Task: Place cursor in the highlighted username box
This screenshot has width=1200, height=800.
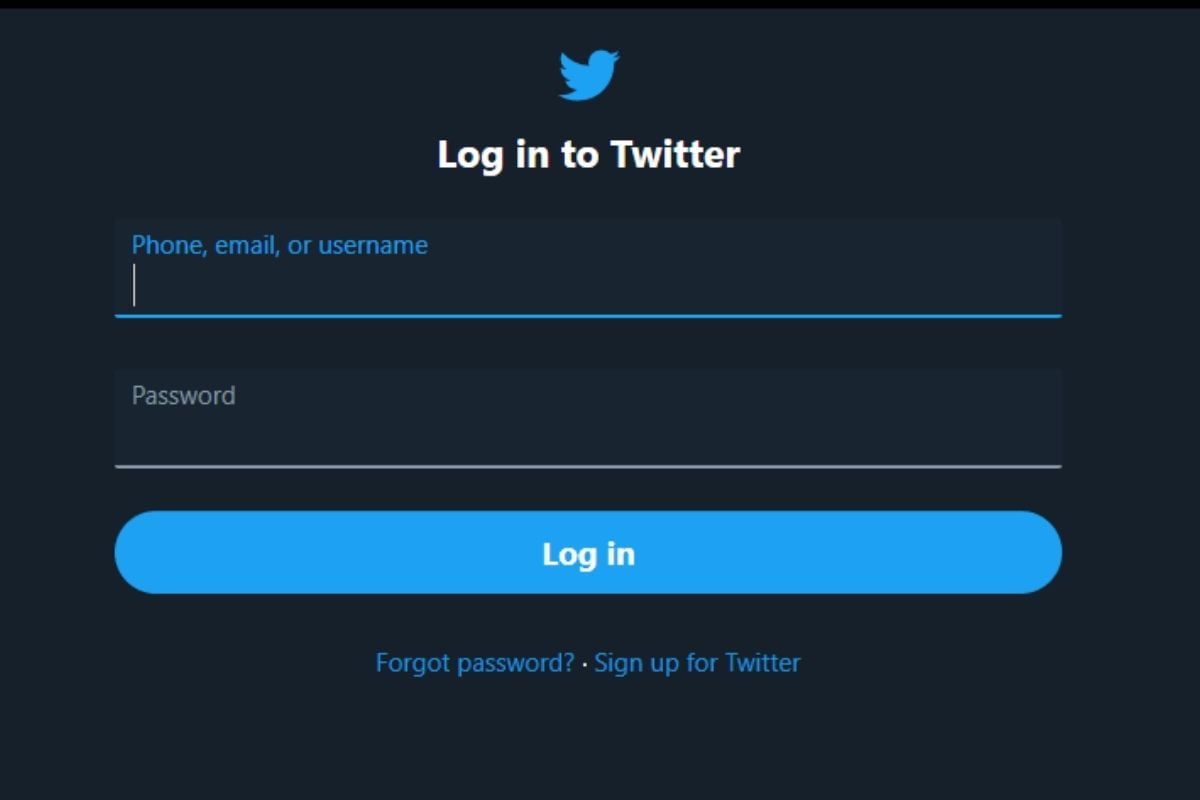Action: (x=588, y=268)
